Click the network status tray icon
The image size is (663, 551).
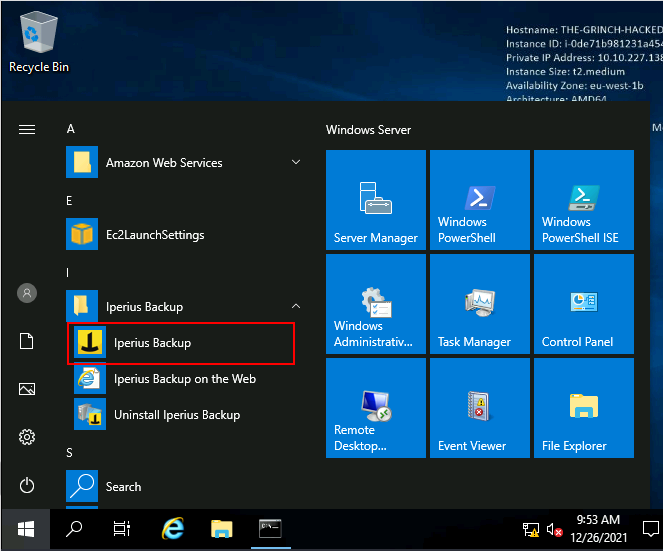tap(531, 529)
